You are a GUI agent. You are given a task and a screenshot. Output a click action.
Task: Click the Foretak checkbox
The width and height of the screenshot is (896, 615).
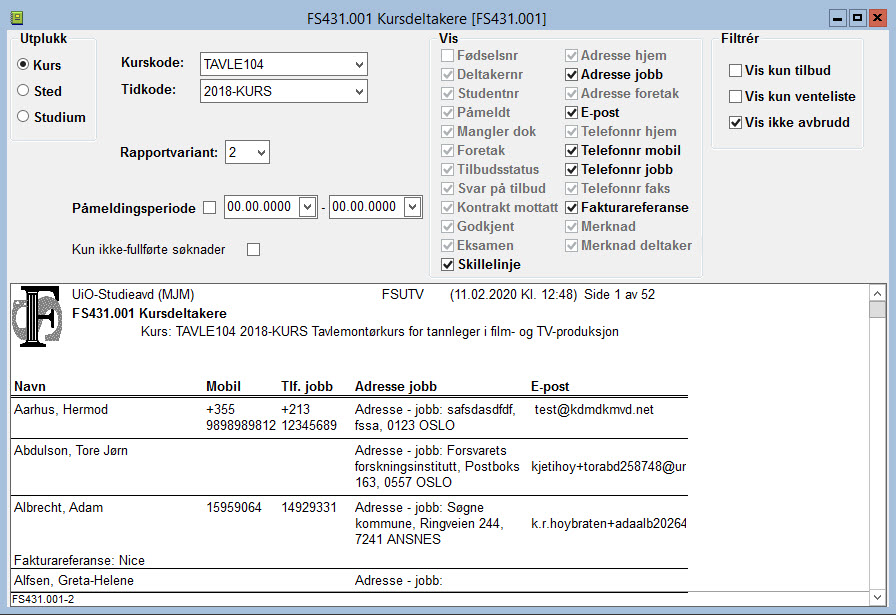click(447, 150)
